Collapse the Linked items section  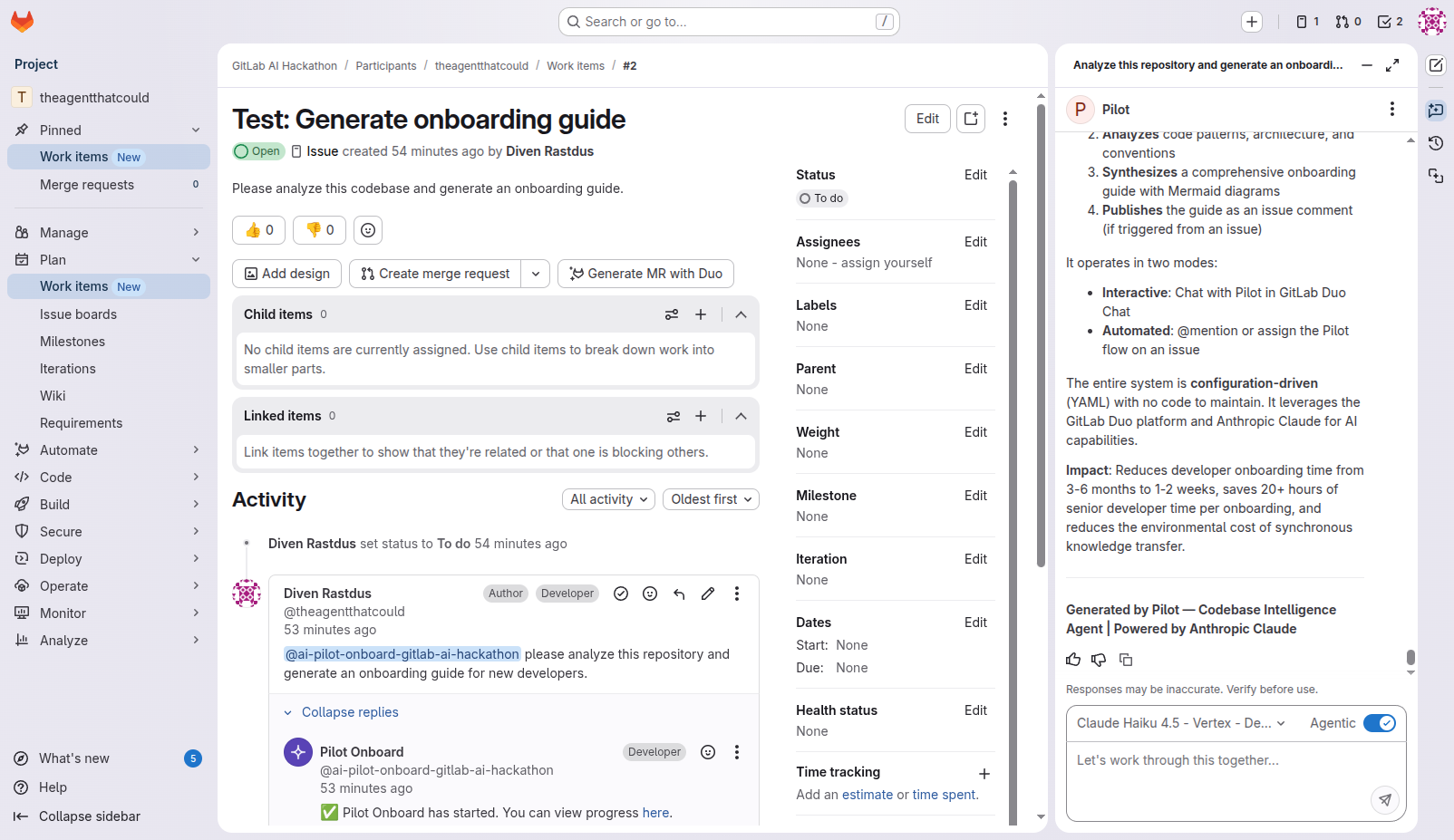[x=741, y=416]
